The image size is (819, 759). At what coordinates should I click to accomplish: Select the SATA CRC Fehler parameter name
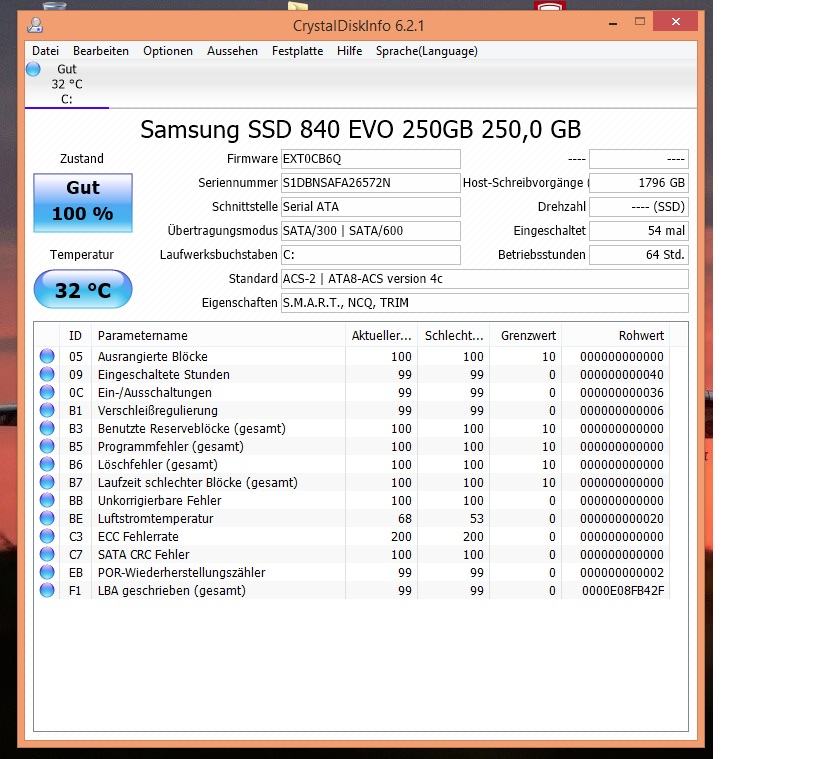point(144,554)
